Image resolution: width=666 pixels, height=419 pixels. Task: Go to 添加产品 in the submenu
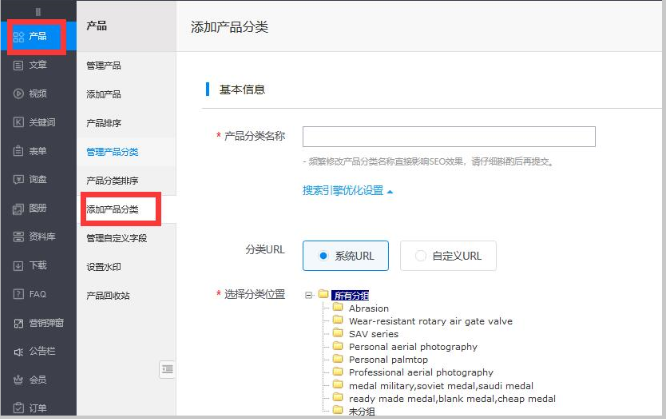click(104, 94)
